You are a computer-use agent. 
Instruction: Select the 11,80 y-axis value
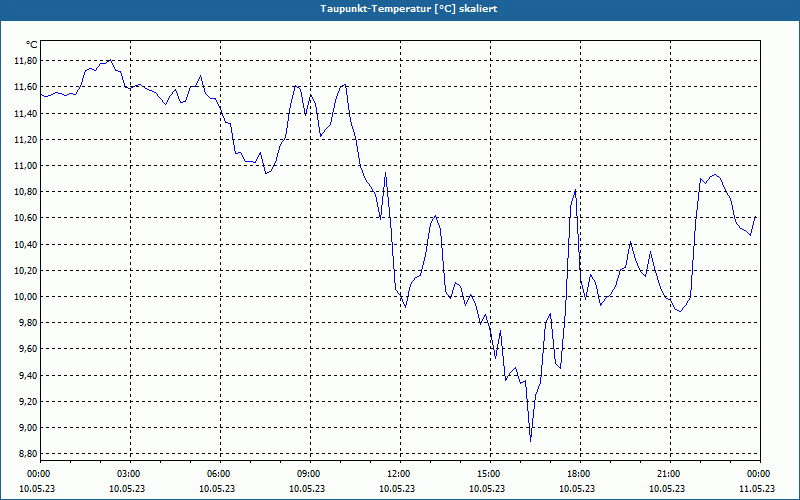26,61
